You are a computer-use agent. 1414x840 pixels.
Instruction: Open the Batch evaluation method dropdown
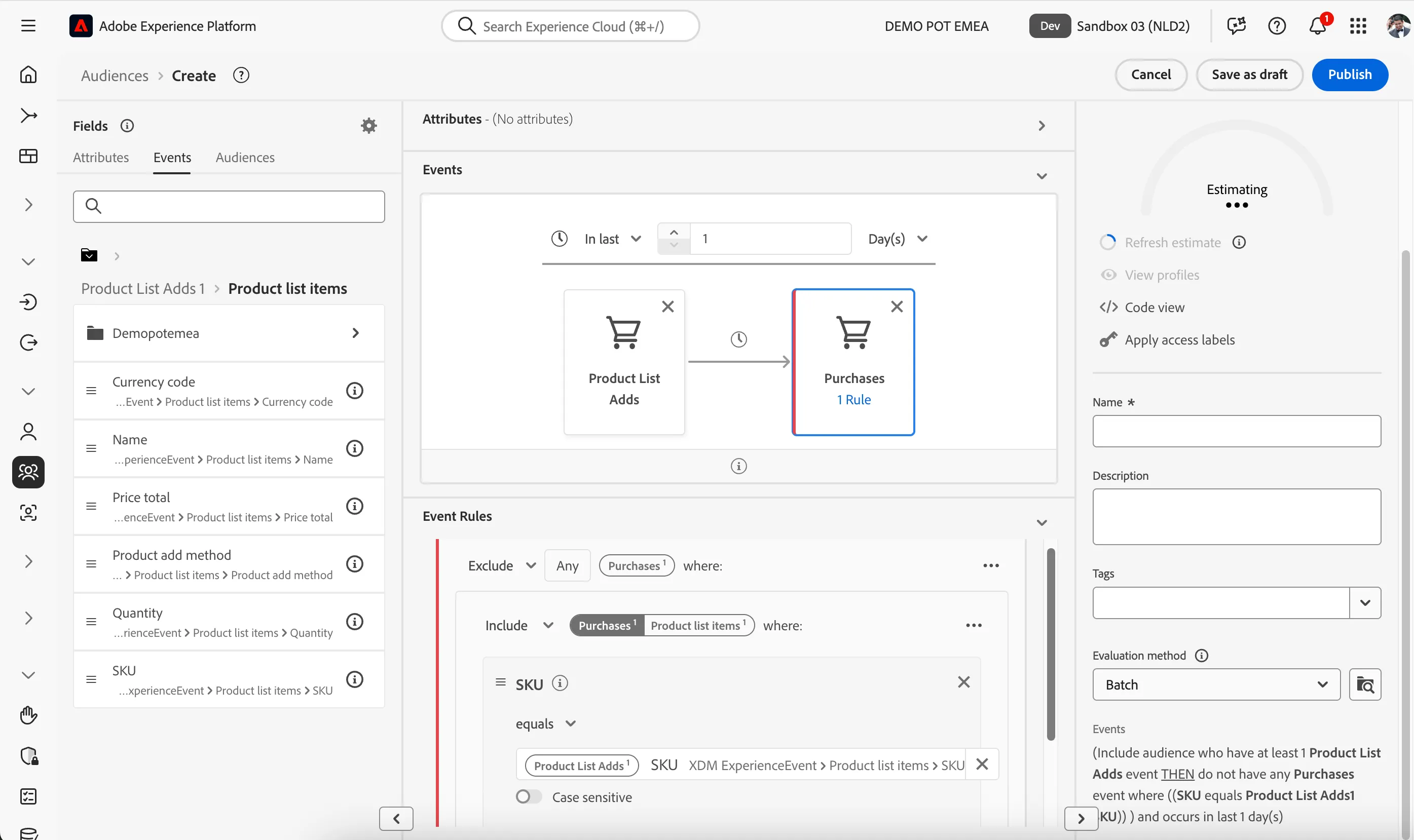click(x=1216, y=685)
